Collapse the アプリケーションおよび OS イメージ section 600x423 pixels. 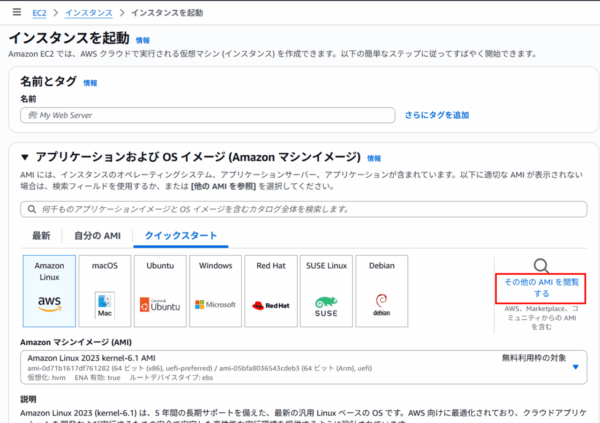pyautogui.click(x=25, y=157)
